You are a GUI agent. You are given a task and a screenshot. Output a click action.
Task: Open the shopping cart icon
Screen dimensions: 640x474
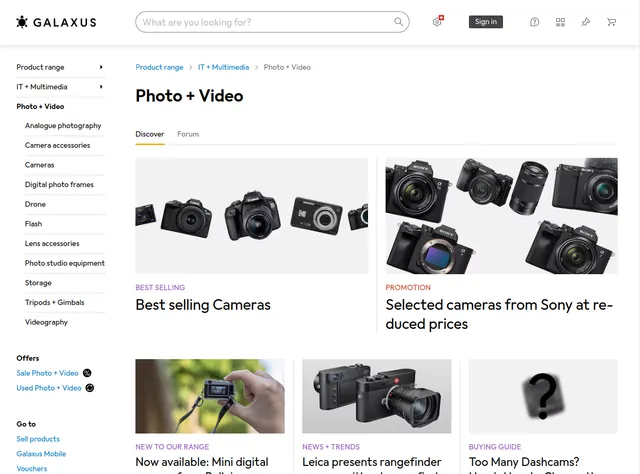pyautogui.click(x=611, y=22)
